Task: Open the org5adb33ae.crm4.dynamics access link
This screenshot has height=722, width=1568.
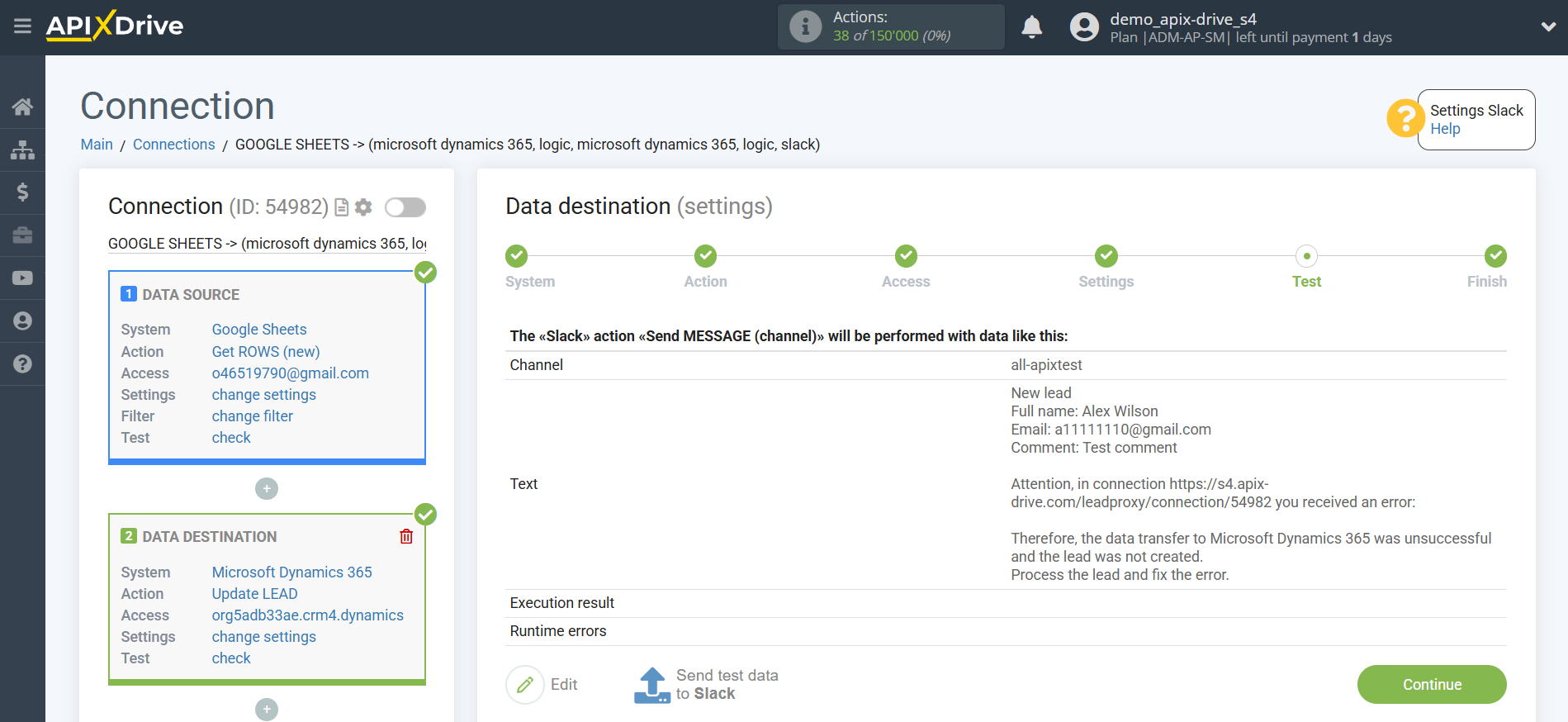Action: [308, 615]
